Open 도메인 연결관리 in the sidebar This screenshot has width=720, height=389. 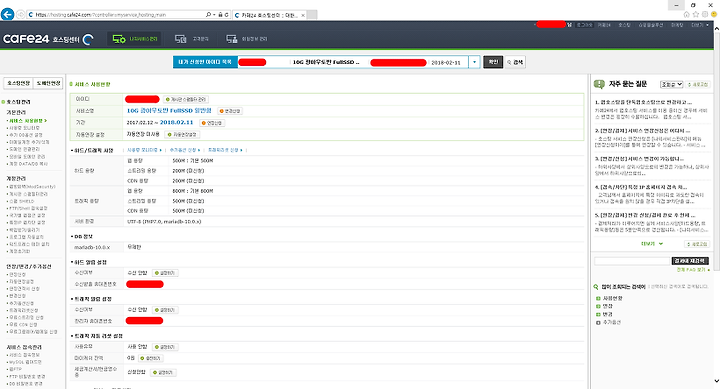pyautogui.click(x=24, y=149)
